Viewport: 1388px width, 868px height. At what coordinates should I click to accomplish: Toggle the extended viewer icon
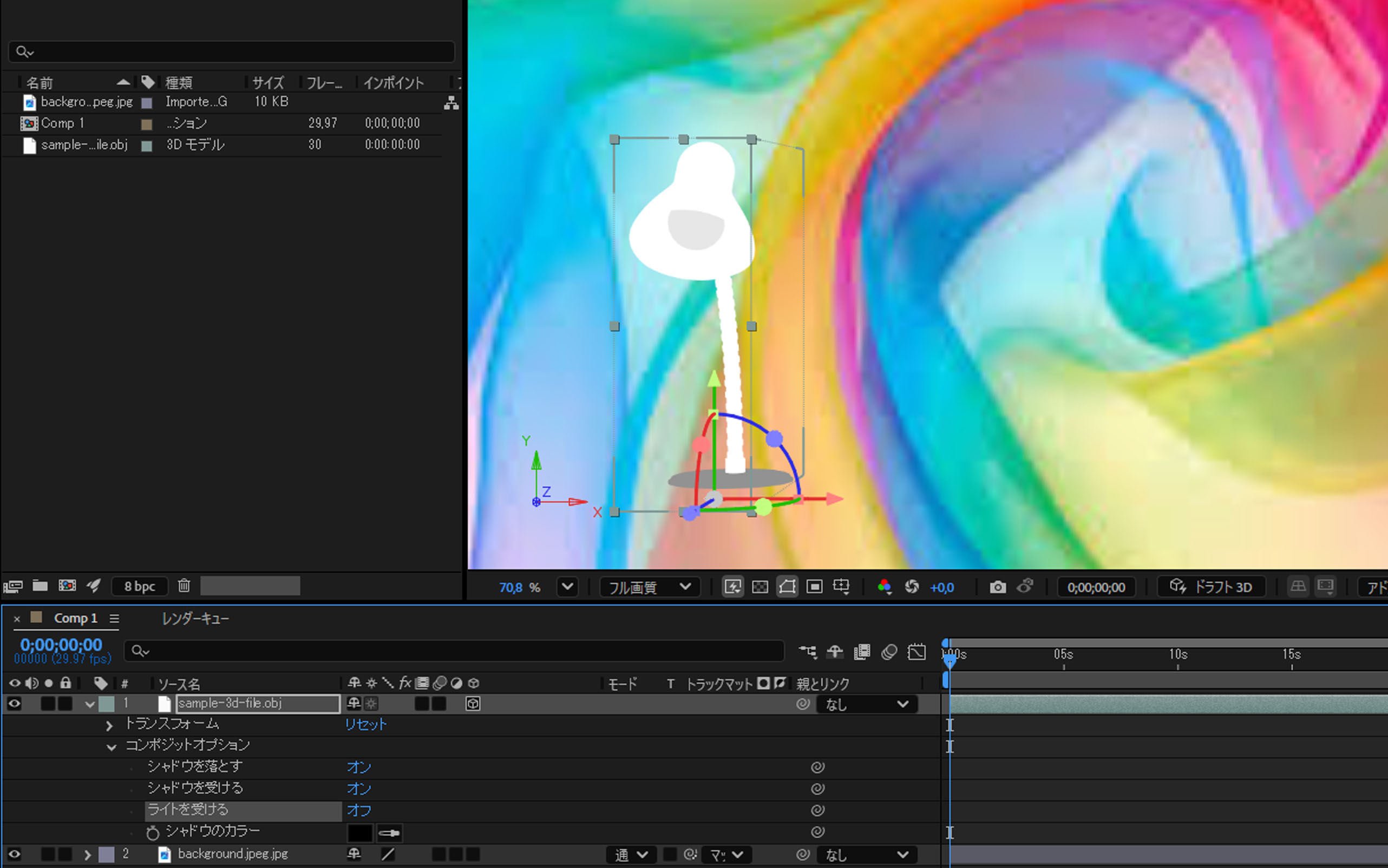click(x=1325, y=586)
